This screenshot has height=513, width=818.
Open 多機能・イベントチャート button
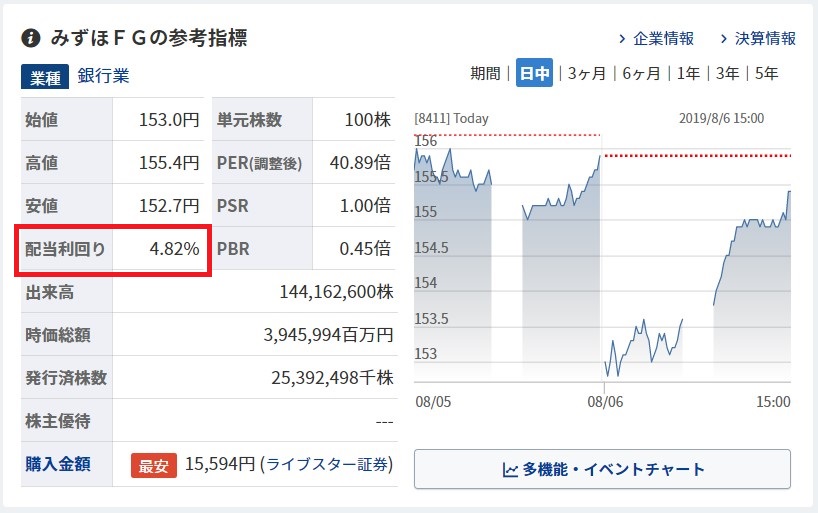tap(602, 469)
